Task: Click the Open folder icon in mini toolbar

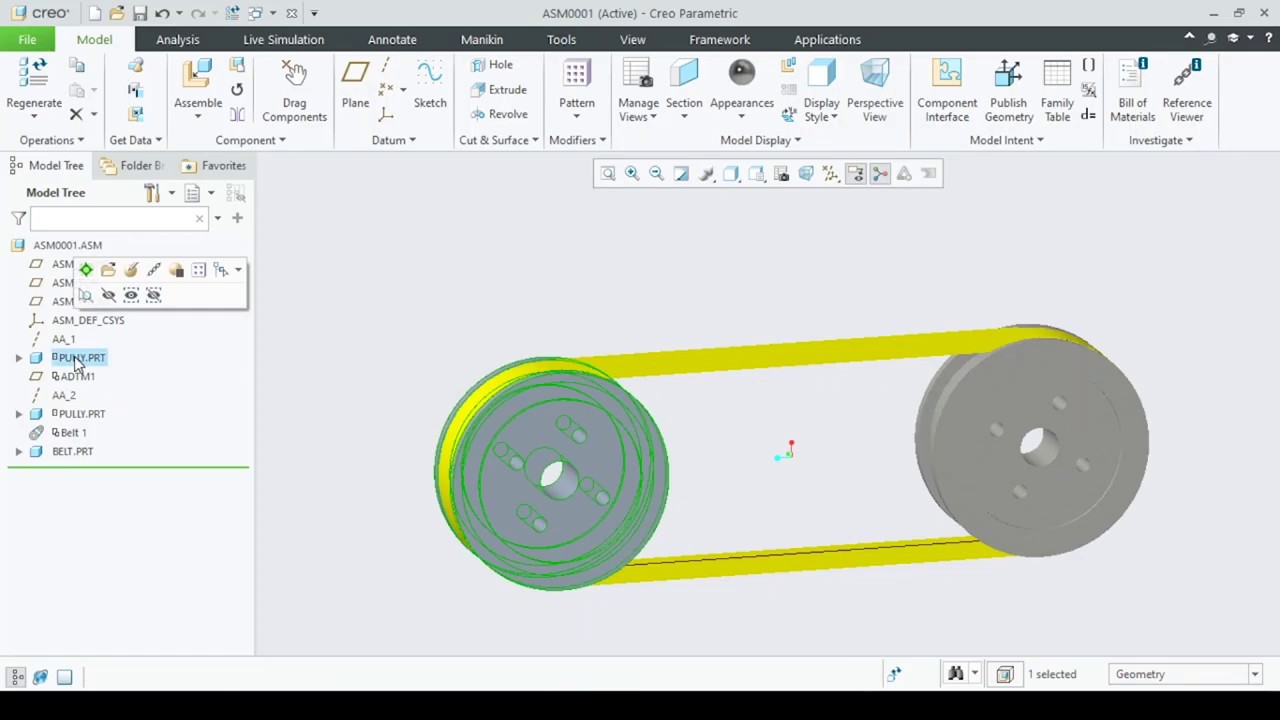Action: point(108,270)
